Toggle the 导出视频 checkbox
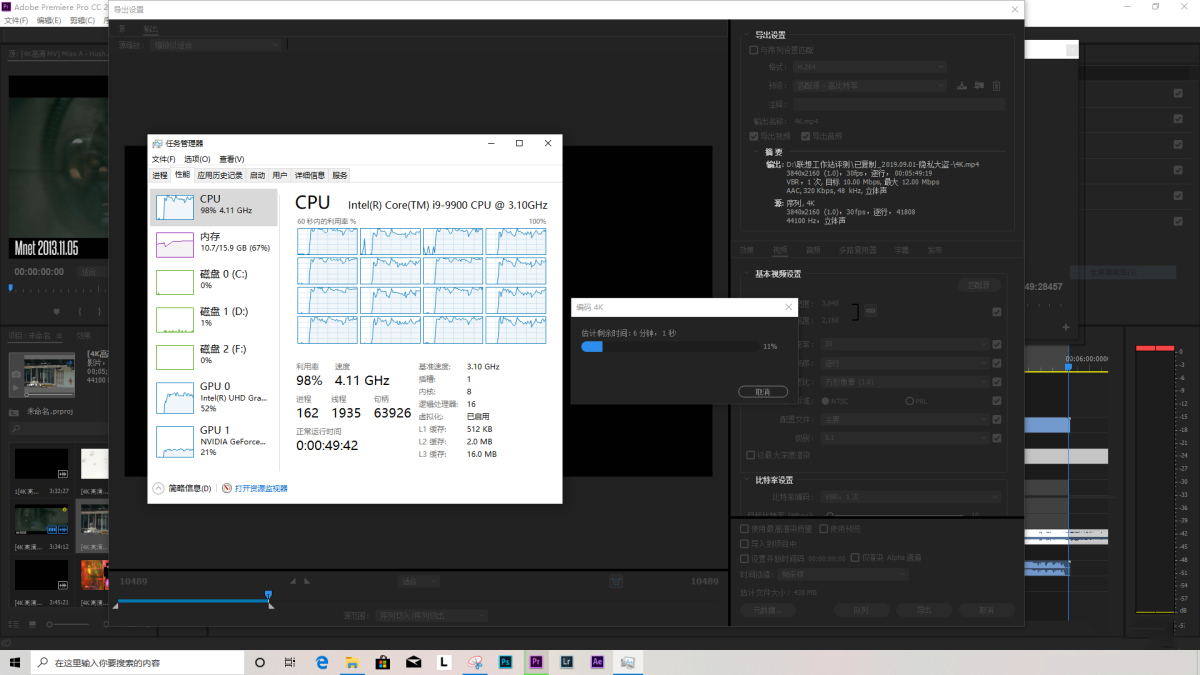The image size is (1200, 675). [x=754, y=136]
